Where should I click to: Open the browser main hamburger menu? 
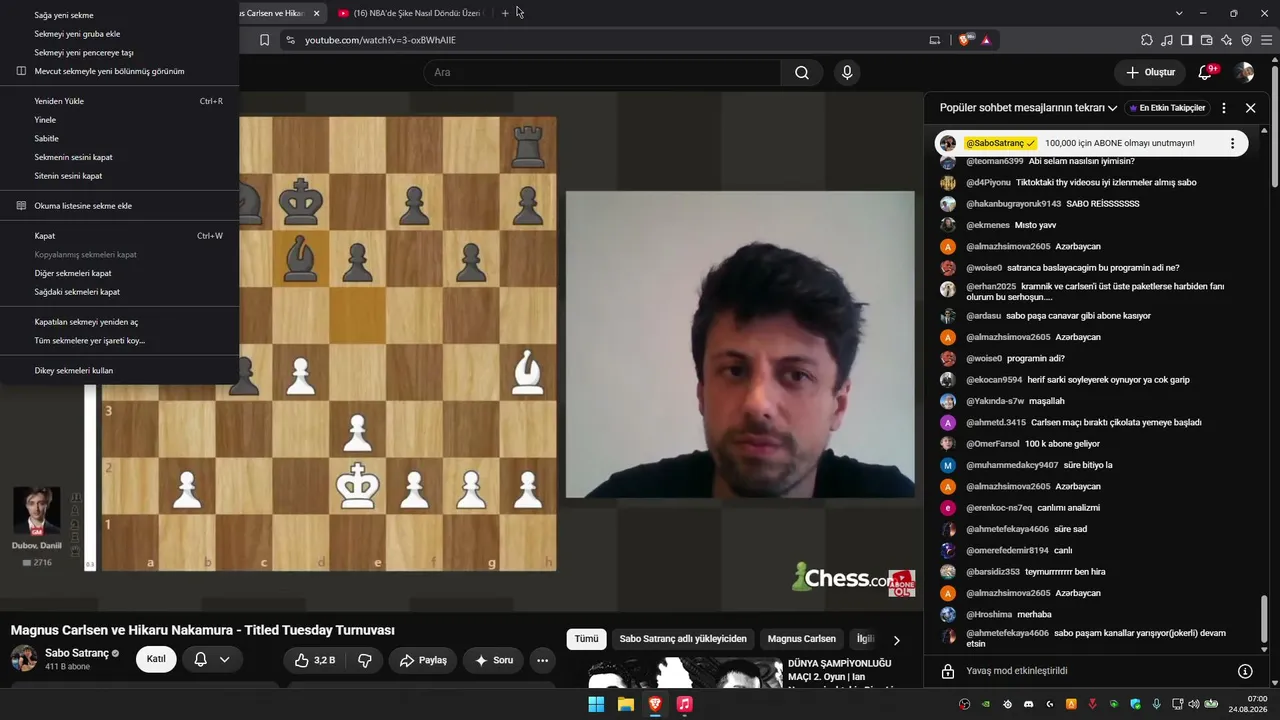[1266, 40]
